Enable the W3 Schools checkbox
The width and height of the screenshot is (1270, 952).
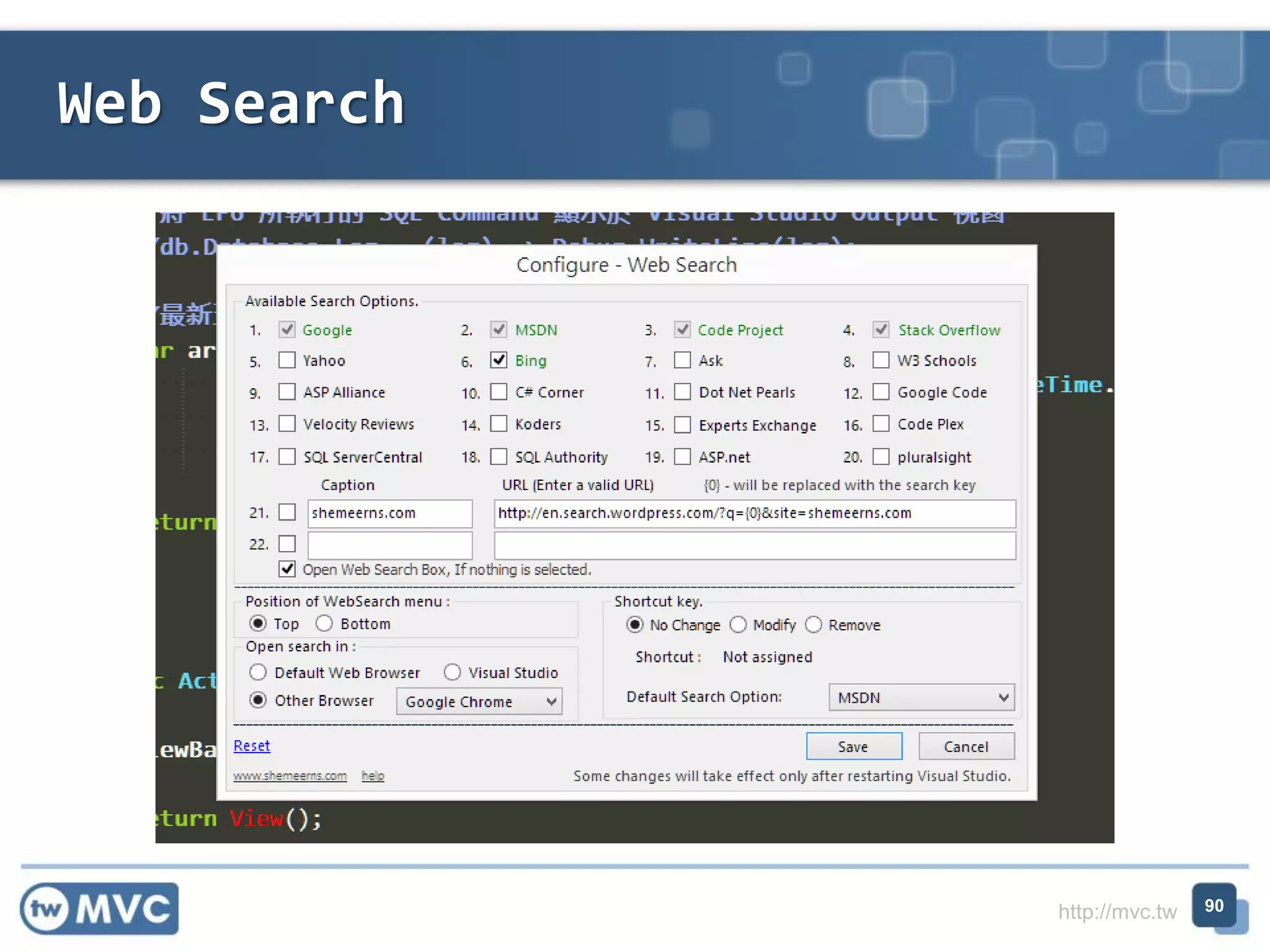[x=881, y=360]
